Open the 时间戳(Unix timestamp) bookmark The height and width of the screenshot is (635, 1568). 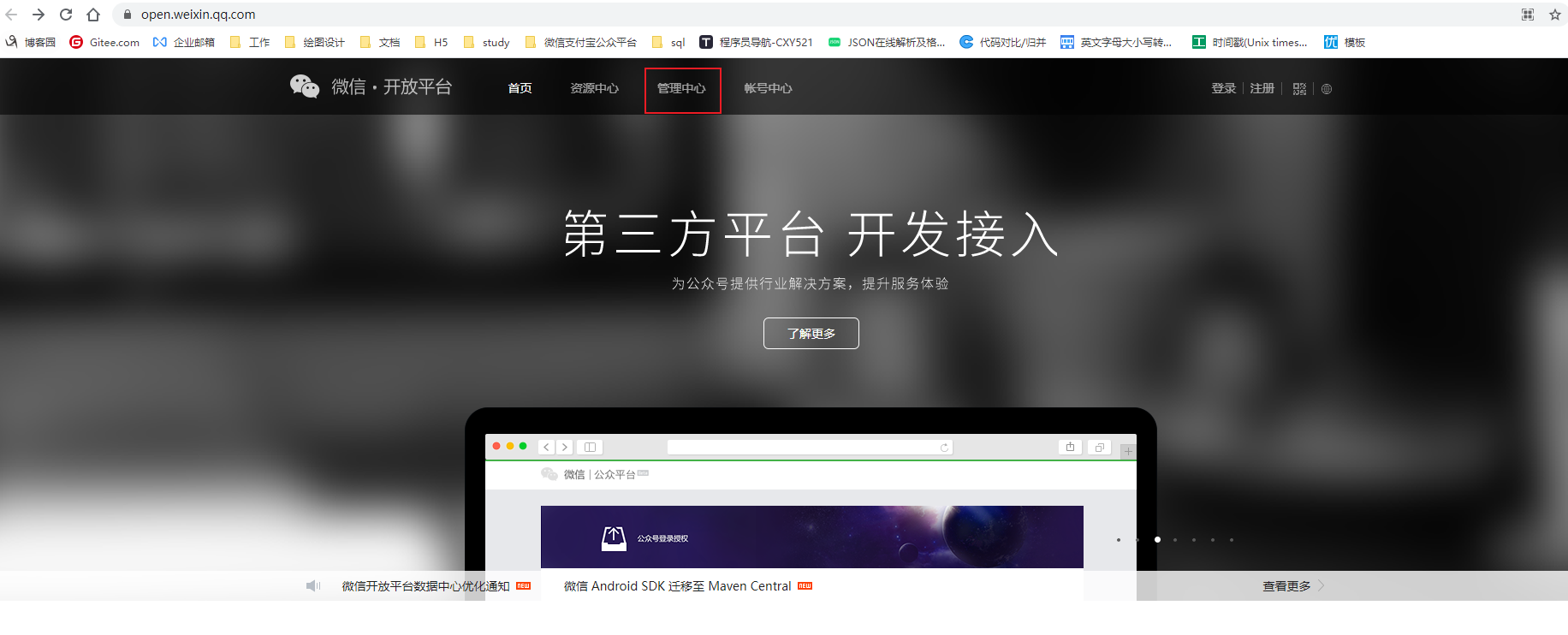(x=1250, y=42)
